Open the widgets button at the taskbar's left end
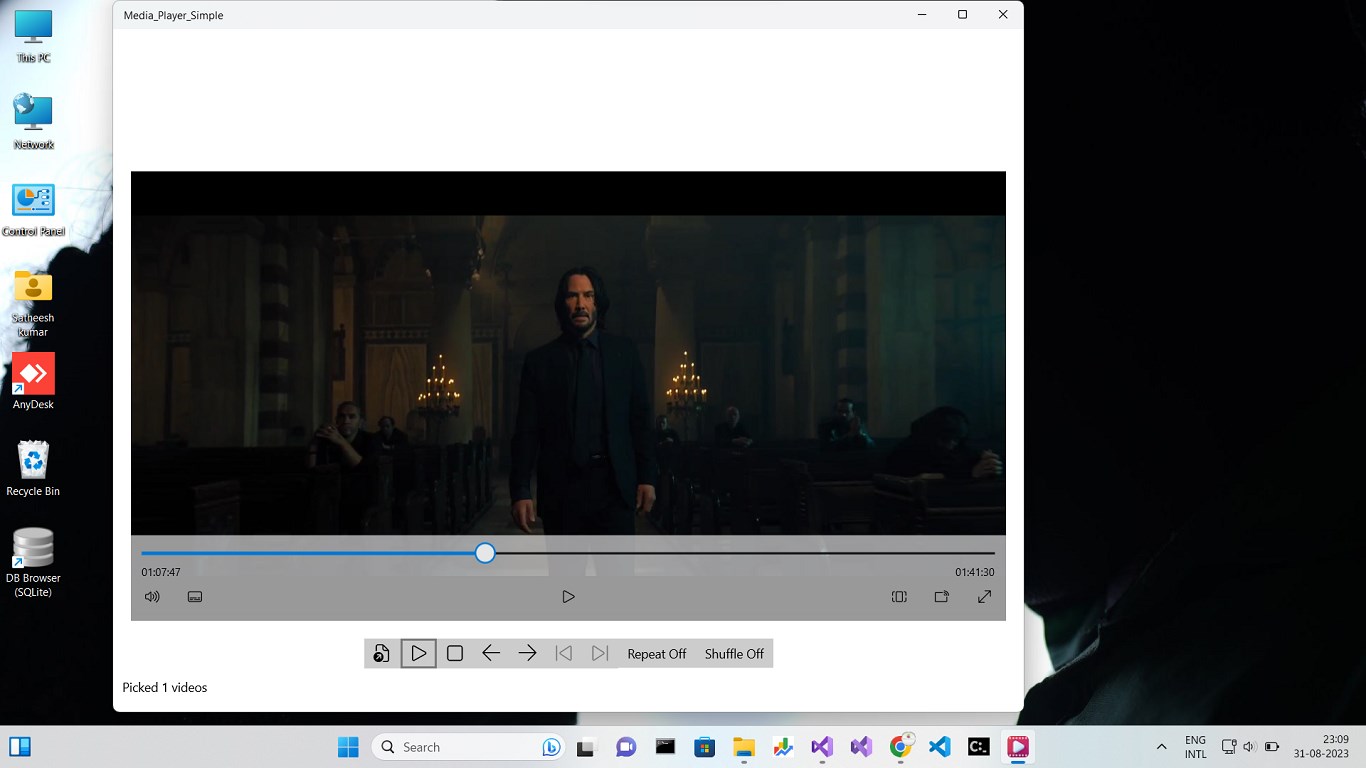The height and width of the screenshot is (768, 1366). click(20, 747)
